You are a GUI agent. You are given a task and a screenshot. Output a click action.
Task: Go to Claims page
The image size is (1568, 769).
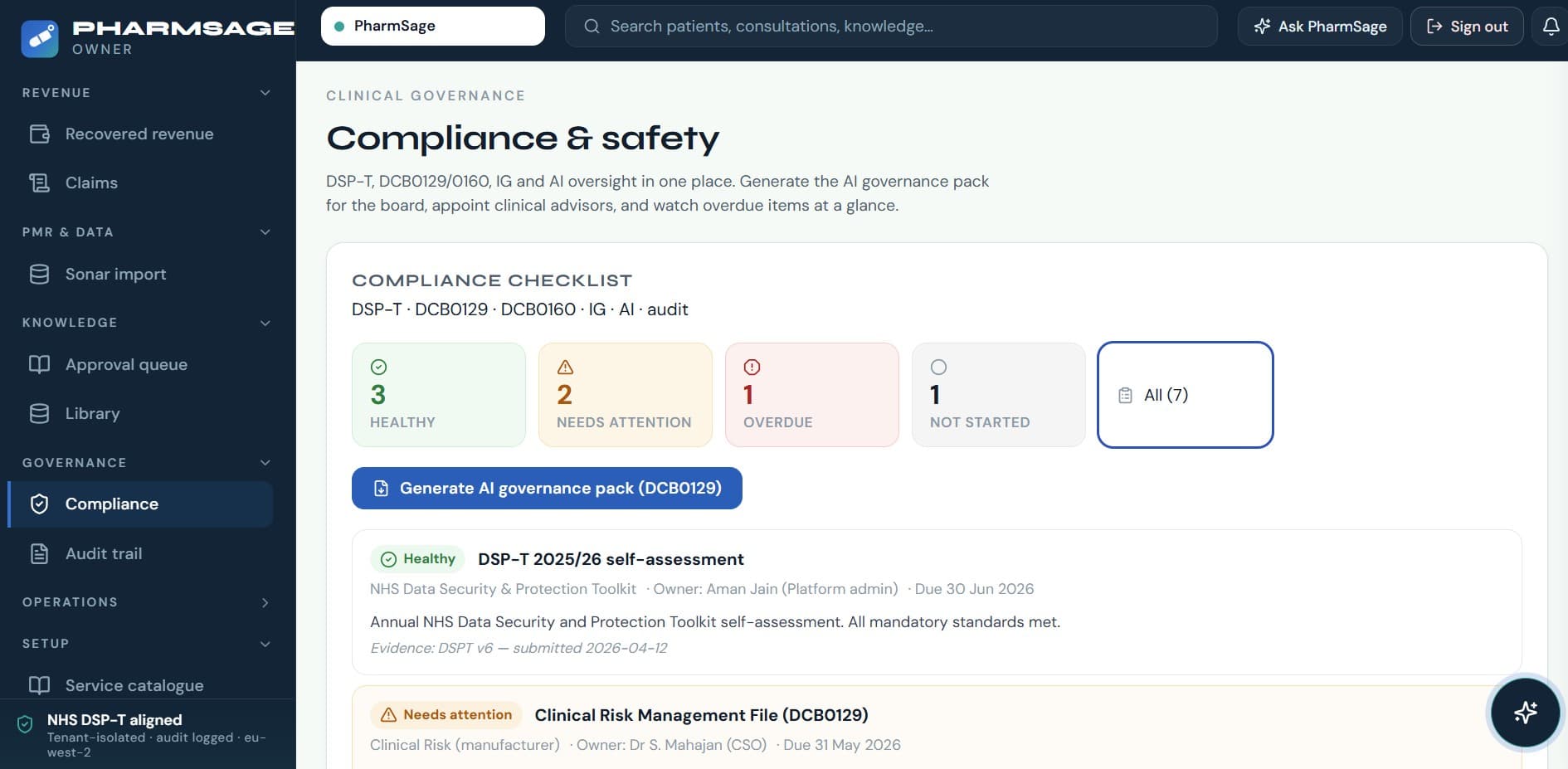140,183
